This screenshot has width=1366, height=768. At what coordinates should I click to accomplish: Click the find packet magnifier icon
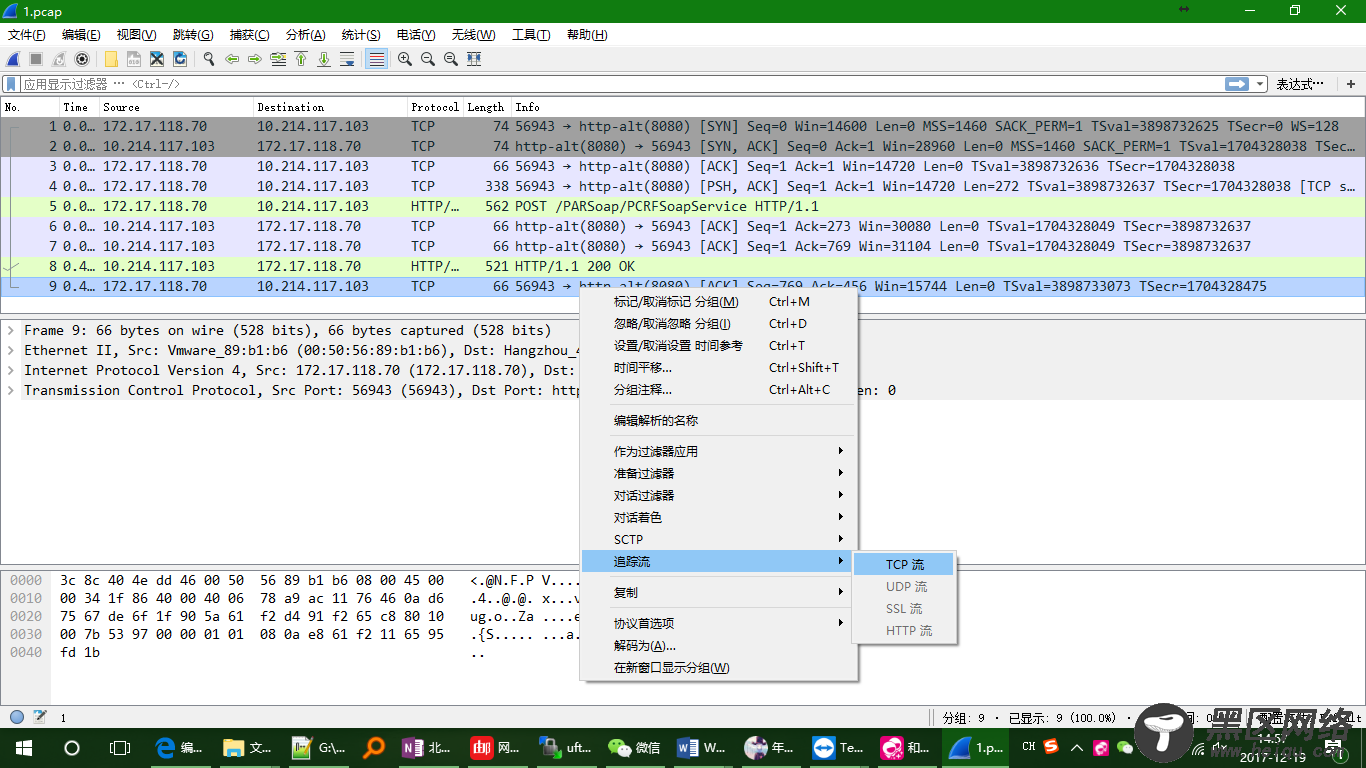pyautogui.click(x=209, y=59)
